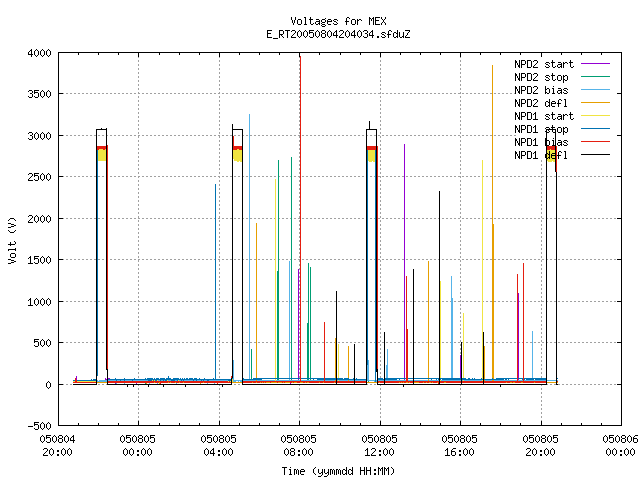Click the y-axis tick value 2000

pos(40,219)
